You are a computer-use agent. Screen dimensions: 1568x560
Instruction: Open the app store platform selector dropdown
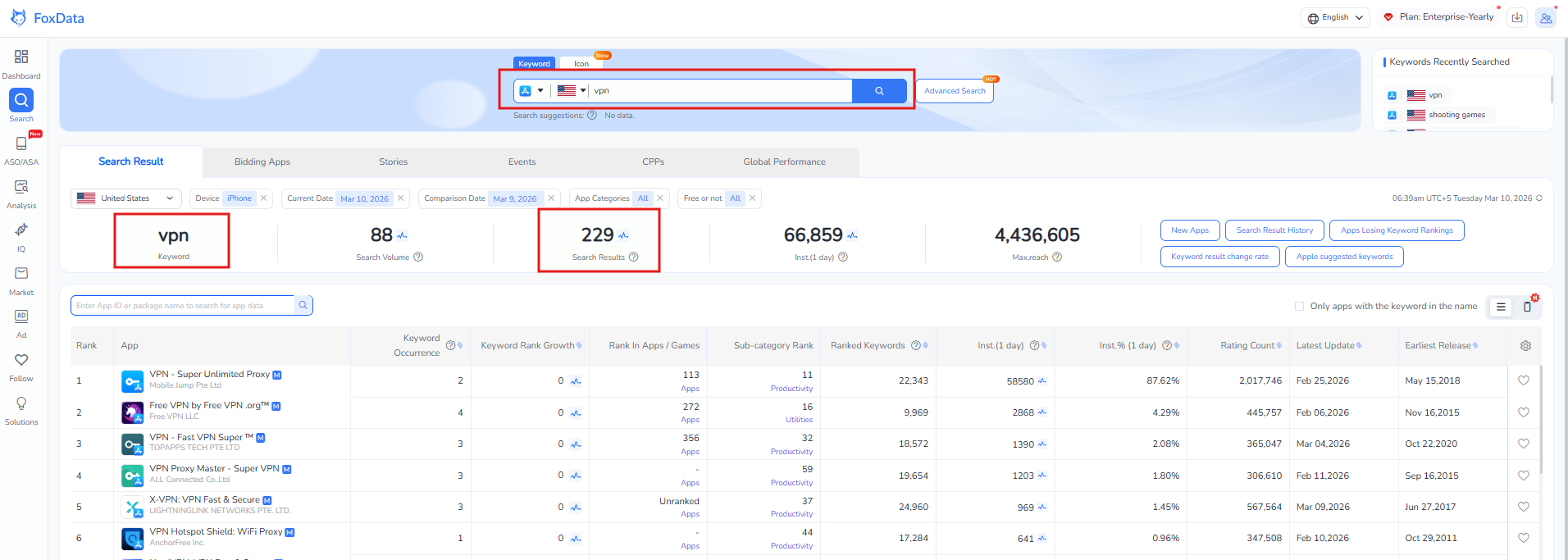click(531, 91)
